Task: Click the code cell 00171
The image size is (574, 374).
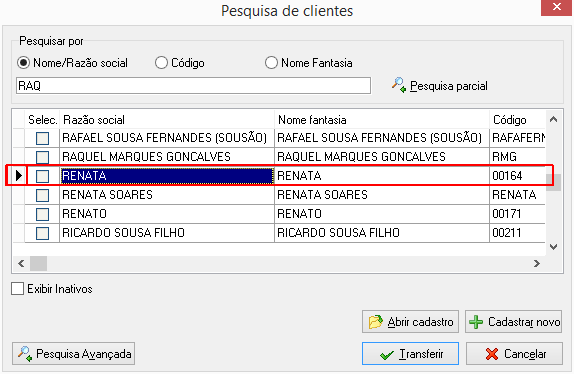Action: pos(517,214)
